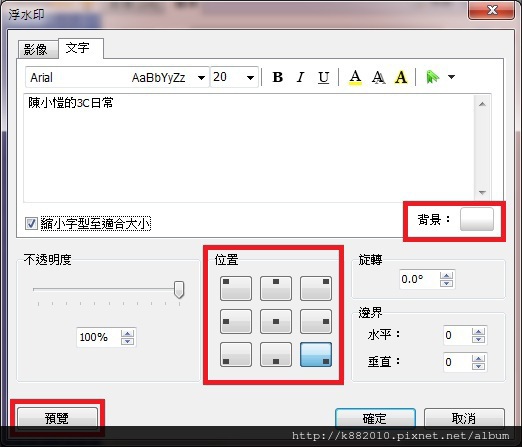
Task: Set watermark position to top-right
Action: (316, 288)
